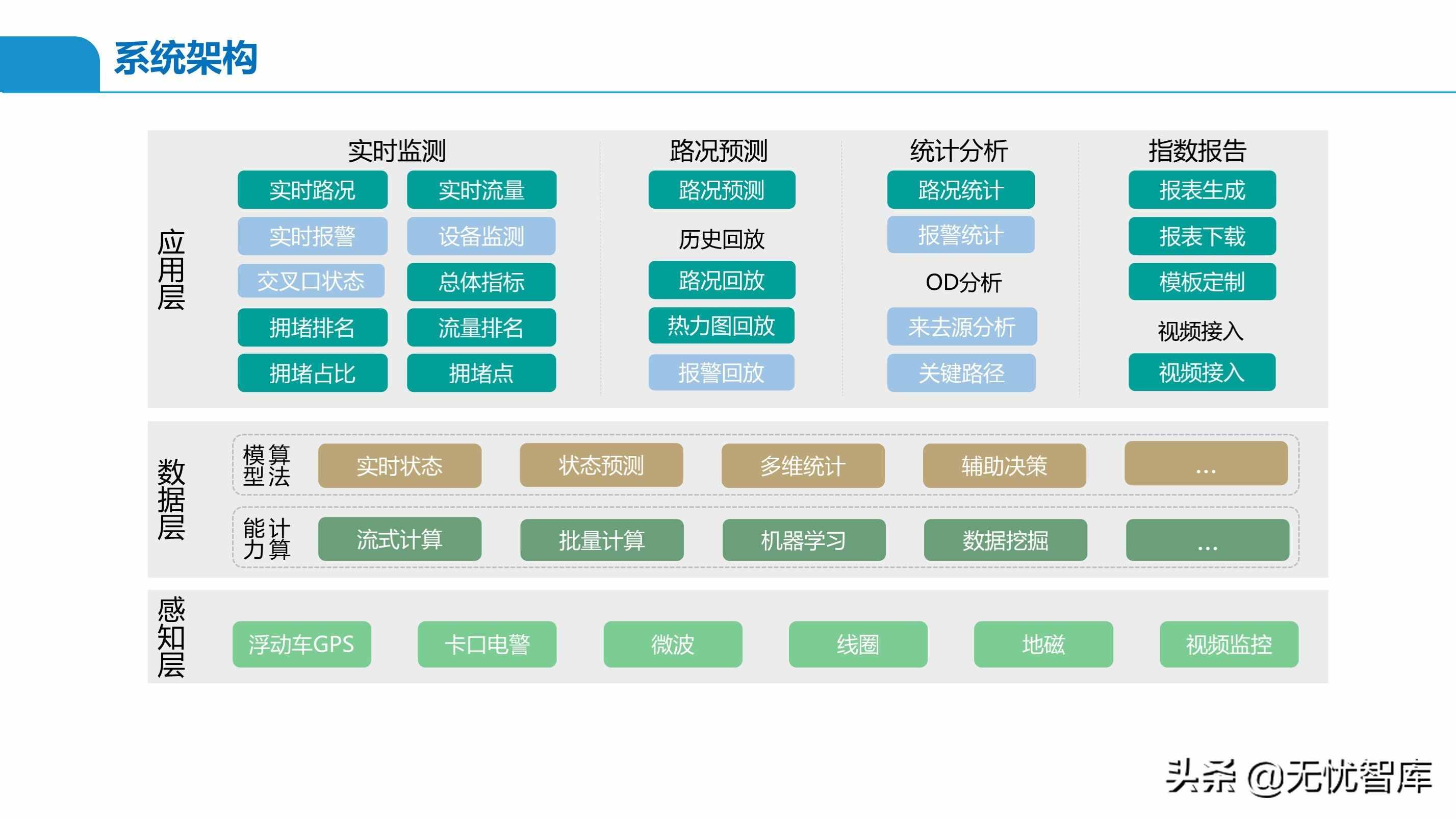Select the 关键路径 box
The width and height of the screenshot is (1456, 819).
click(961, 373)
